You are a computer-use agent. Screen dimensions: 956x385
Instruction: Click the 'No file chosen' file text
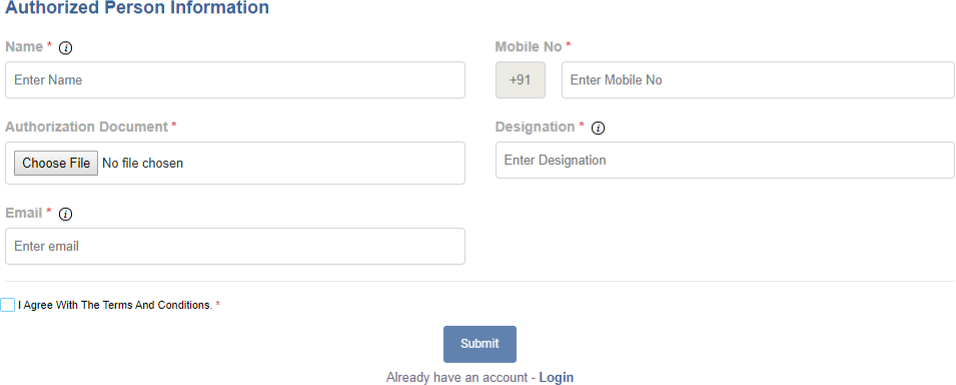[143, 164]
